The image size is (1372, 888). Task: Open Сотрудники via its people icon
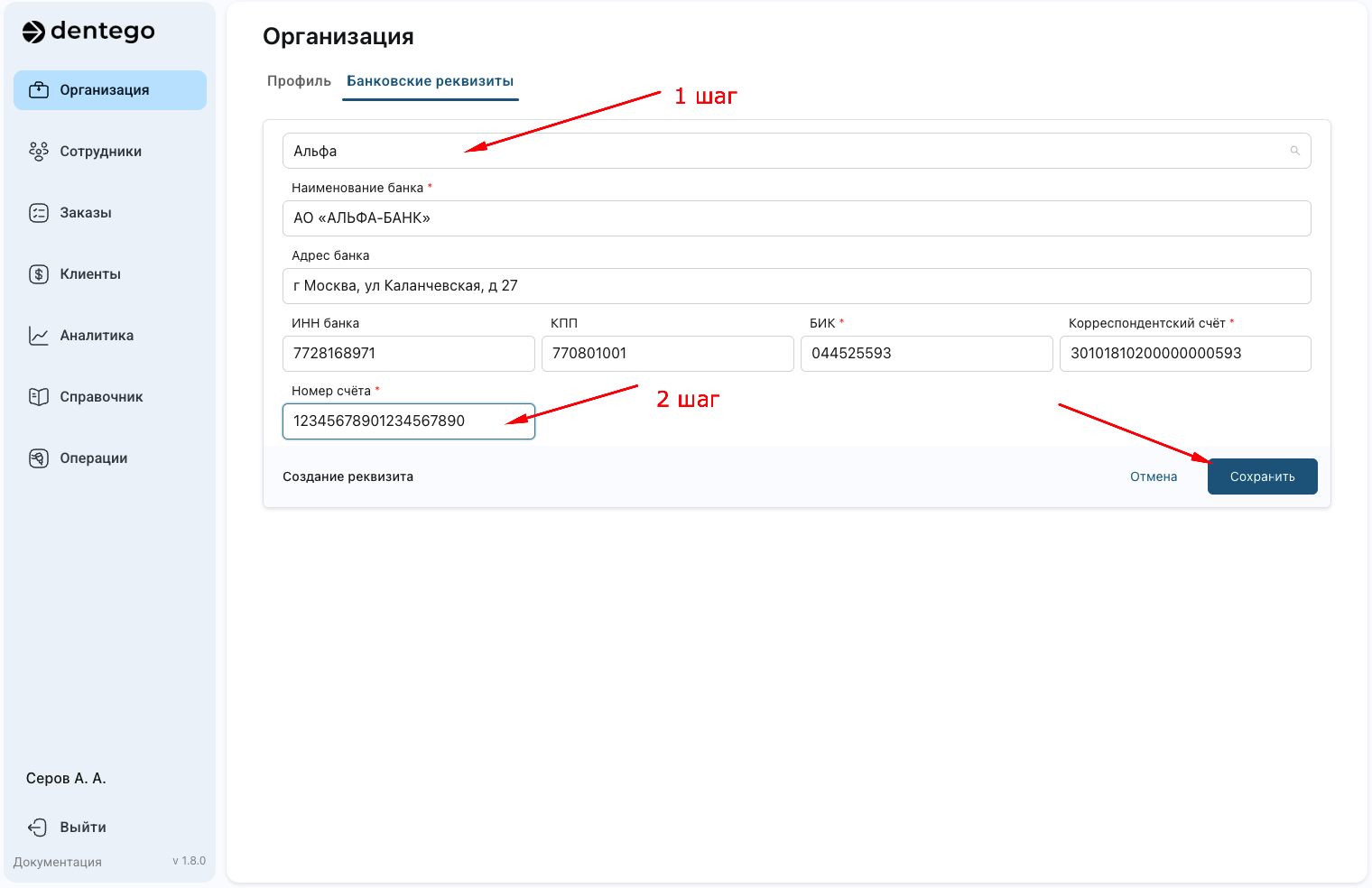tap(39, 152)
